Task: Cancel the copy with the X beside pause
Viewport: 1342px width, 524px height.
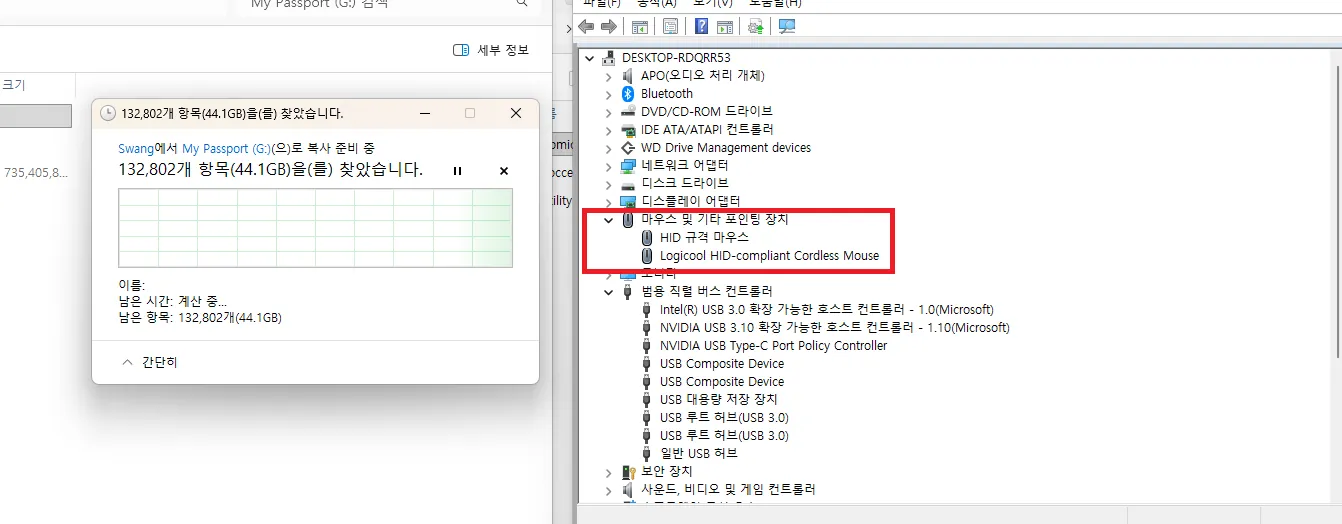Action: pyautogui.click(x=504, y=171)
